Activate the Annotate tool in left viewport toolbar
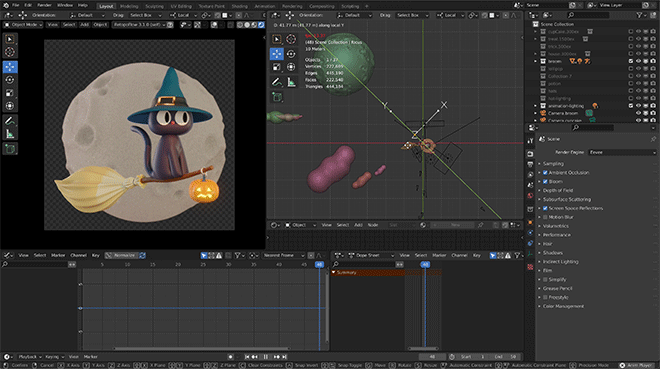 (10, 121)
